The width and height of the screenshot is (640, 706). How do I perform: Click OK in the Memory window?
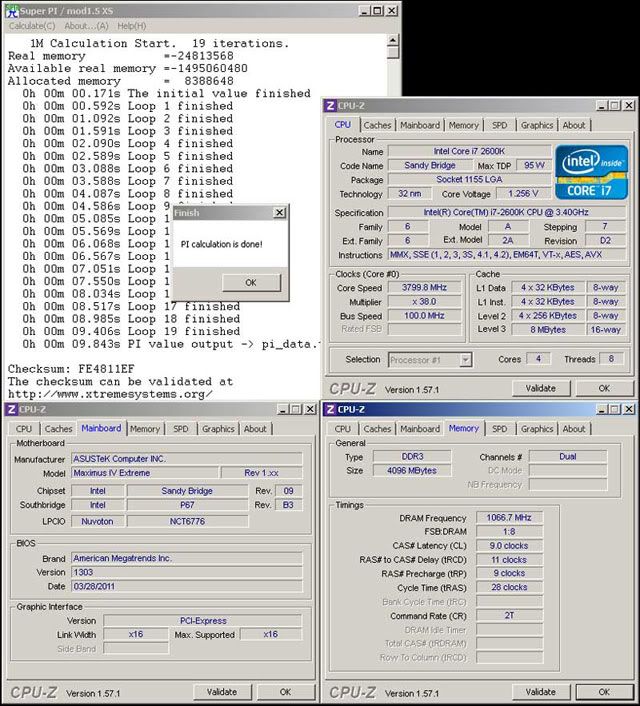click(x=604, y=692)
